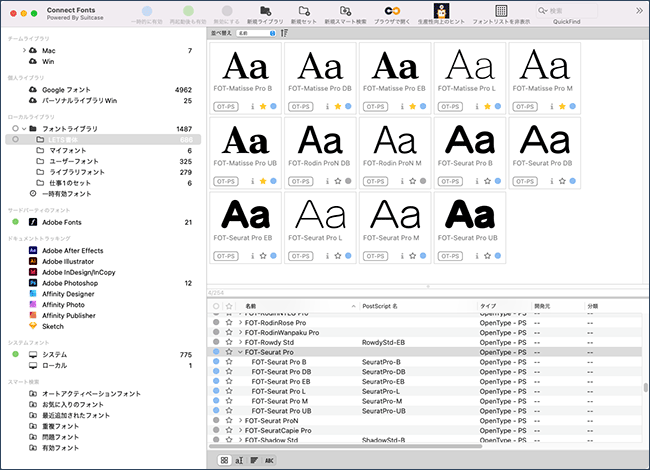
Task: Open Adobe Fonts in the sidebar
Action: pos(62,222)
